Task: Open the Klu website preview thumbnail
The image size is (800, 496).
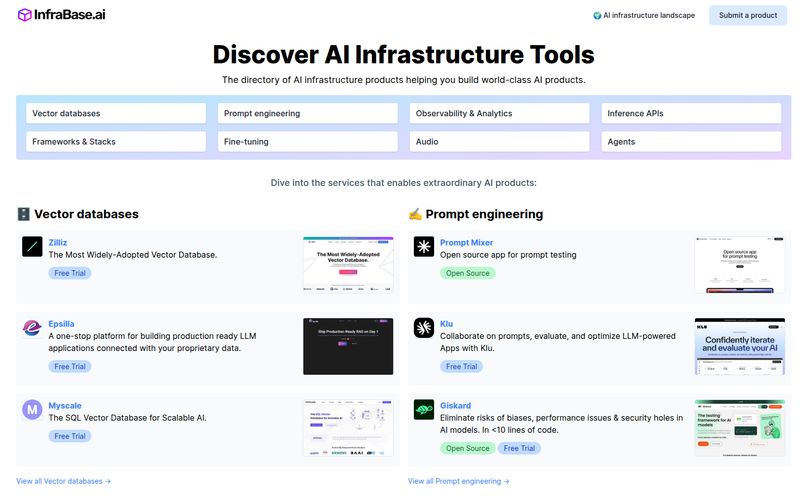Action: point(740,346)
